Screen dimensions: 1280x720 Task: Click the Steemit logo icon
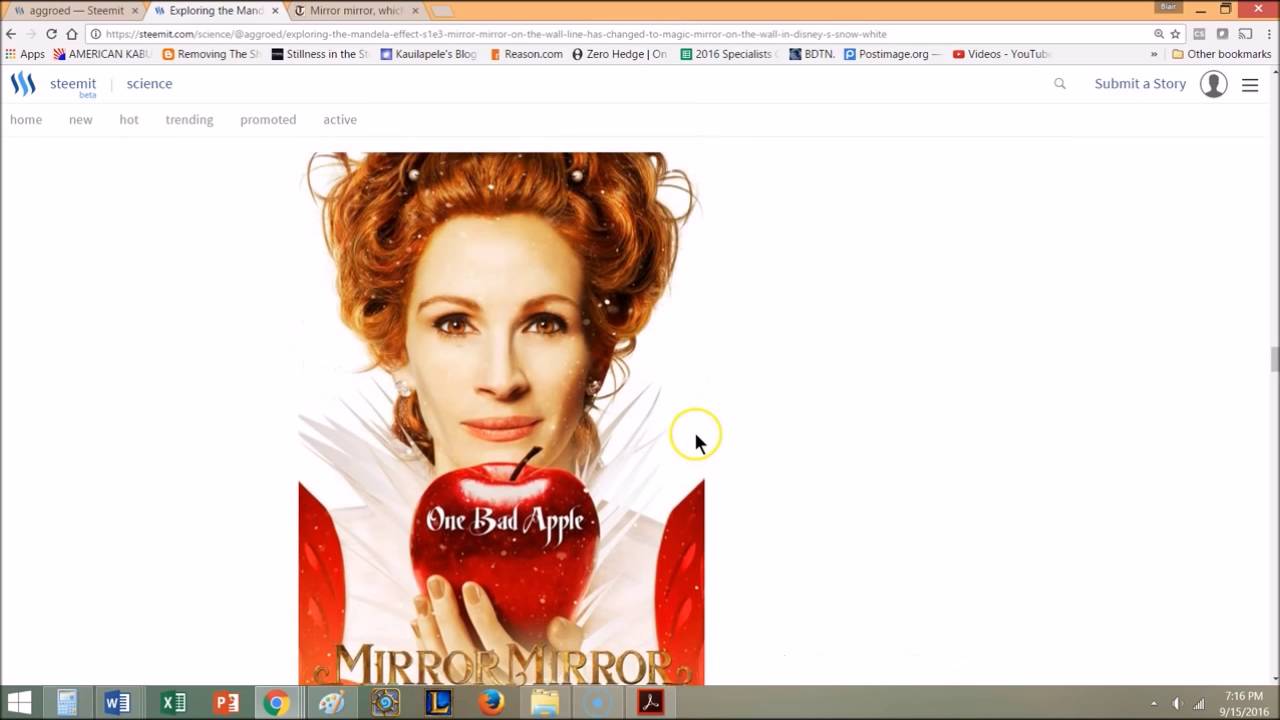coord(23,84)
